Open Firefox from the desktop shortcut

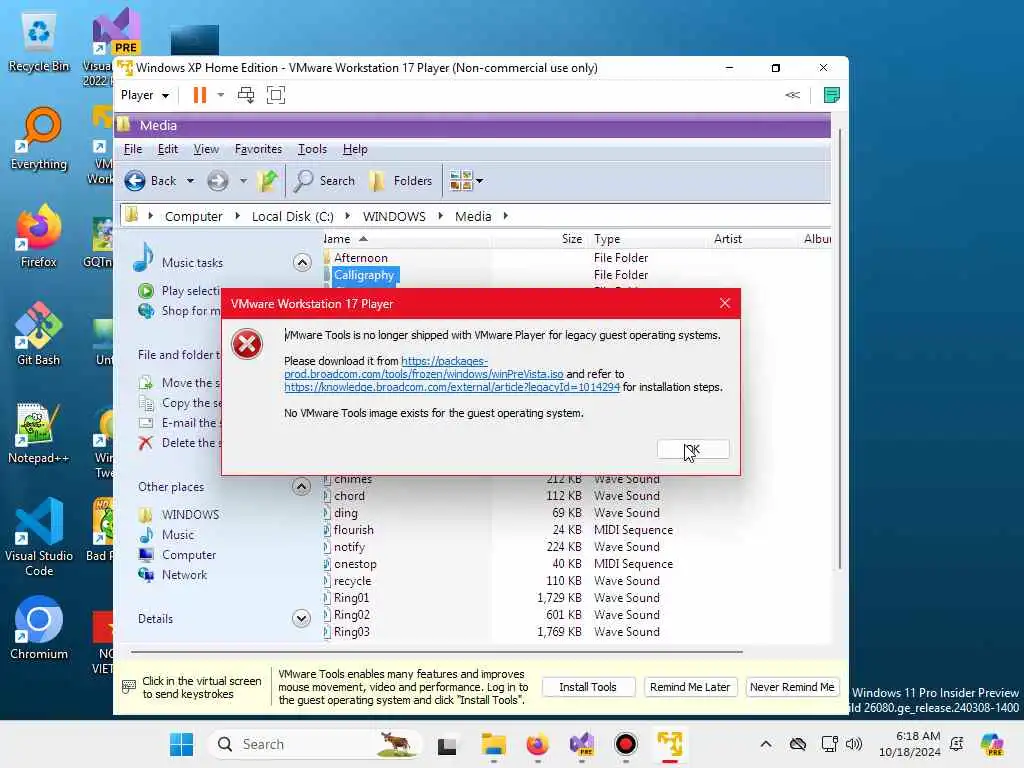pyautogui.click(x=39, y=236)
